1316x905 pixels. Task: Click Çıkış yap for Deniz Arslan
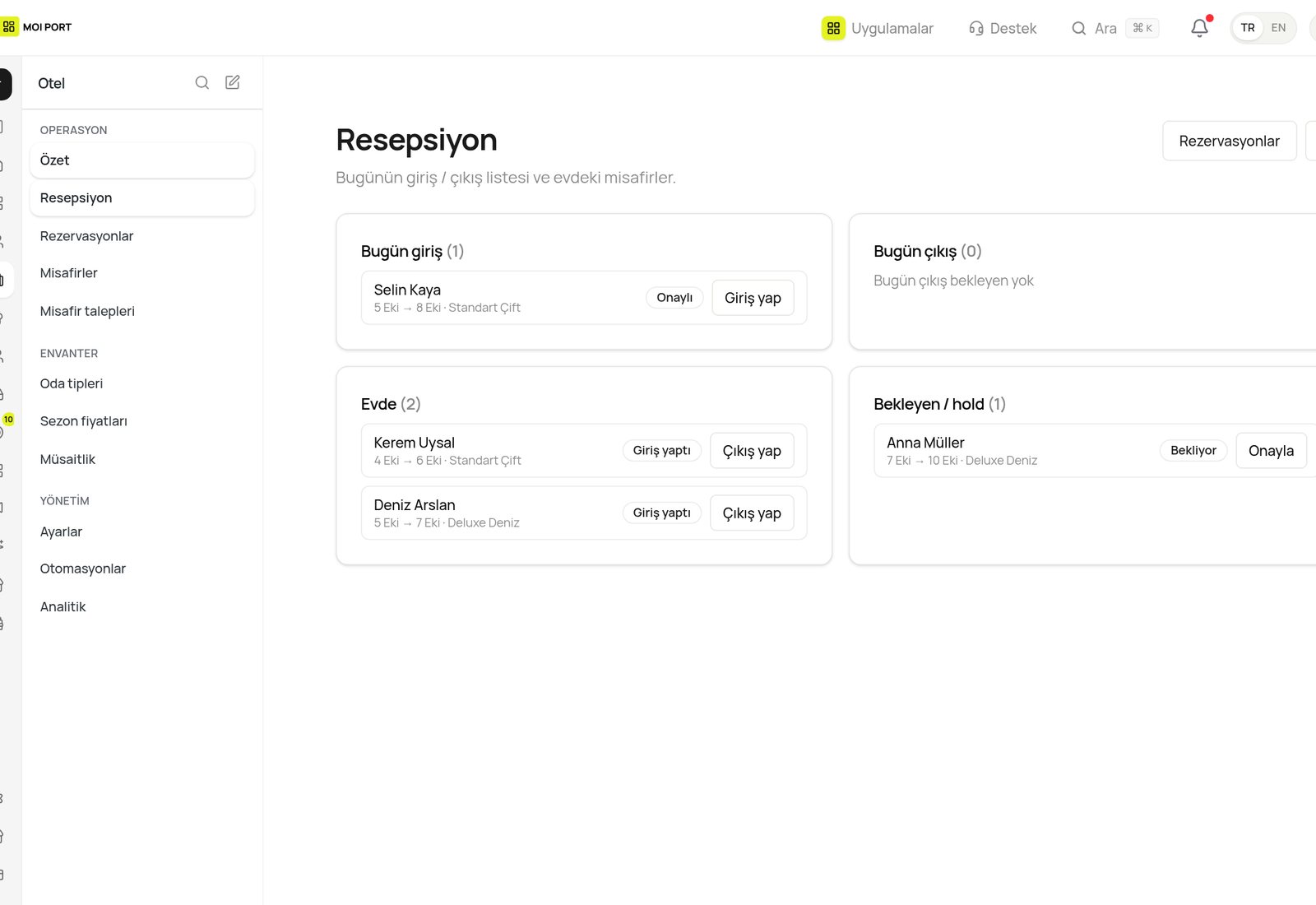point(752,513)
